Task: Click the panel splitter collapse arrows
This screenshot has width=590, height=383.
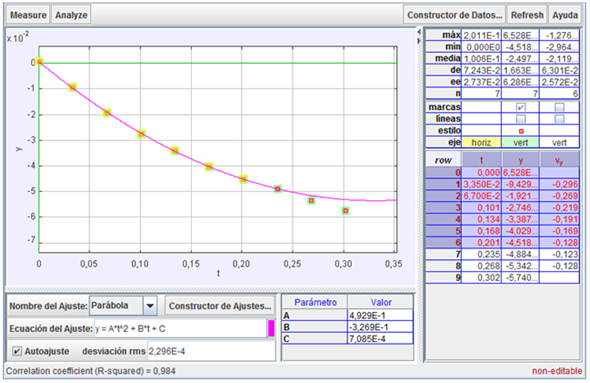Action: point(419,37)
